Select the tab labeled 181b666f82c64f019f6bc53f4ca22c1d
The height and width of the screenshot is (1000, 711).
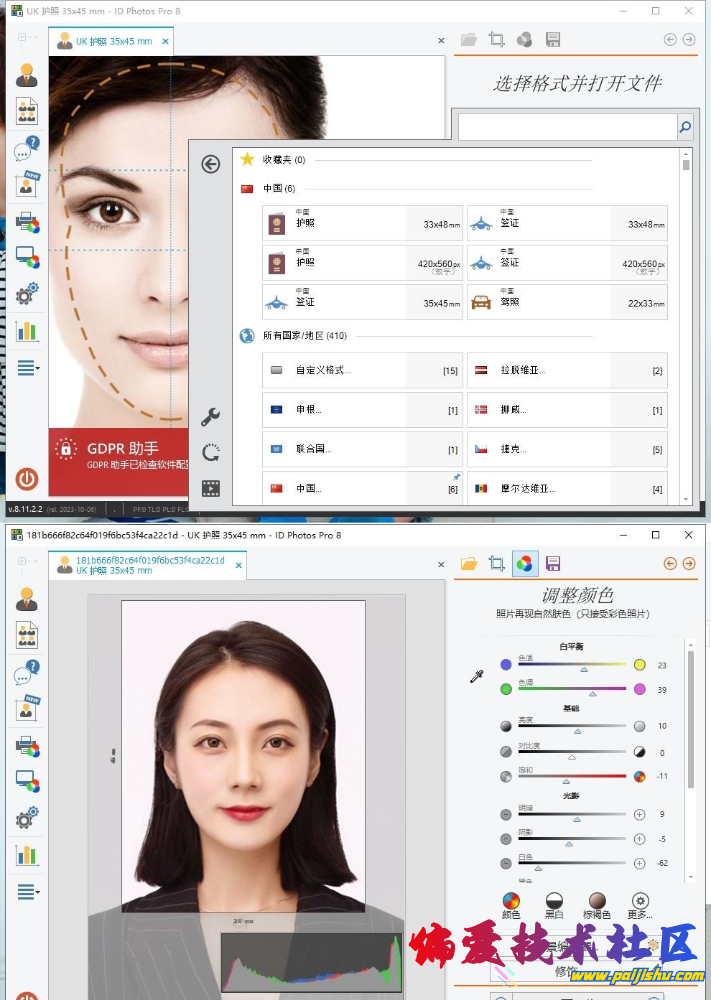coord(148,565)
